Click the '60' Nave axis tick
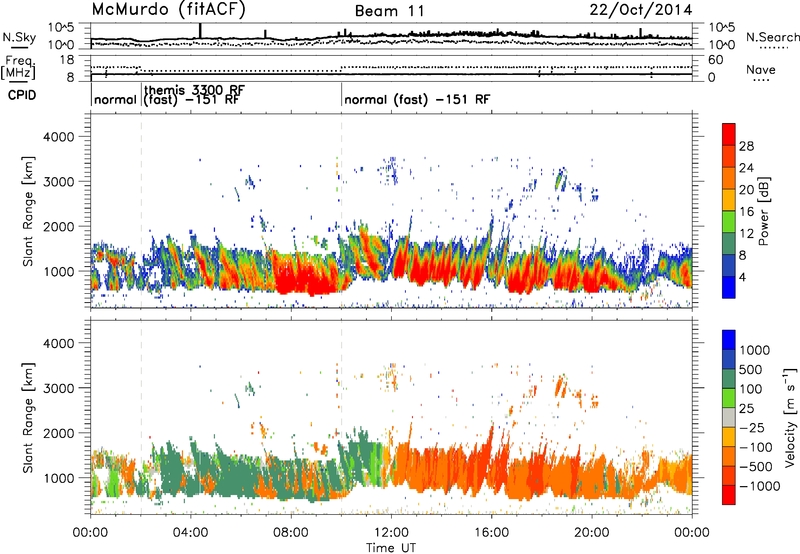 [715, 59]
